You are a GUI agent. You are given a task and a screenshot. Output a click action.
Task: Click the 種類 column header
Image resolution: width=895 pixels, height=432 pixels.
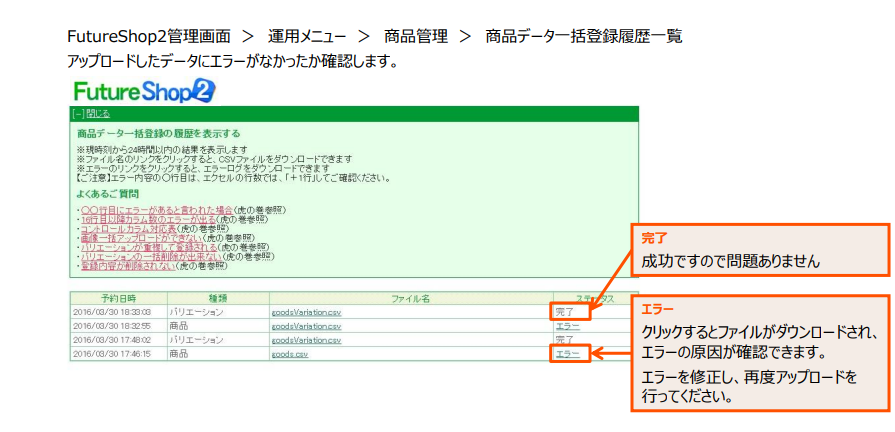coord(218,298)
